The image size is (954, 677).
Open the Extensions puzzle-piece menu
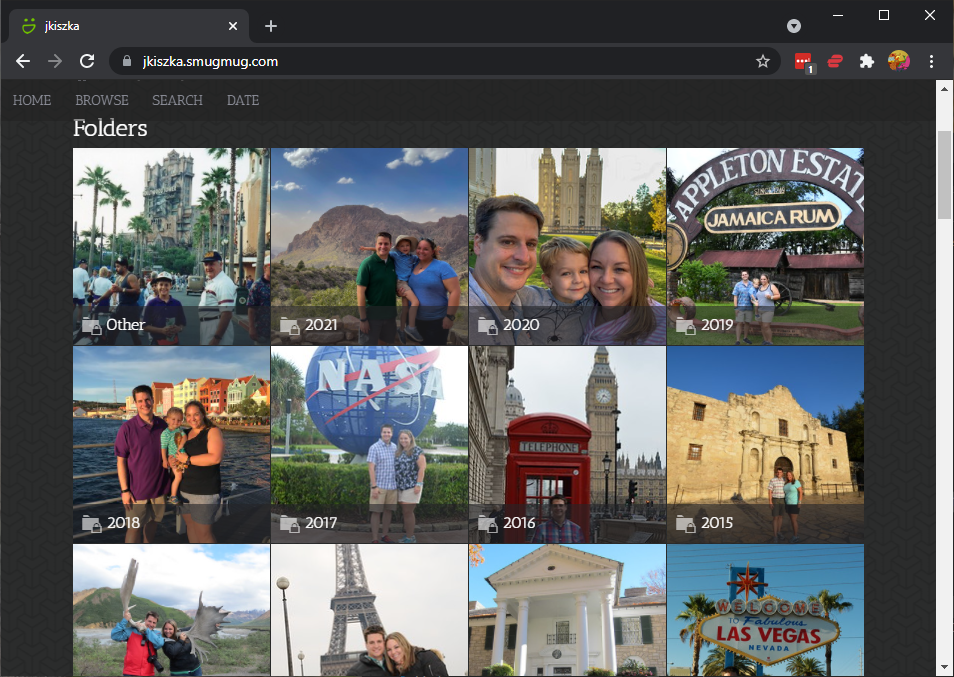click(x=866, y=61)
